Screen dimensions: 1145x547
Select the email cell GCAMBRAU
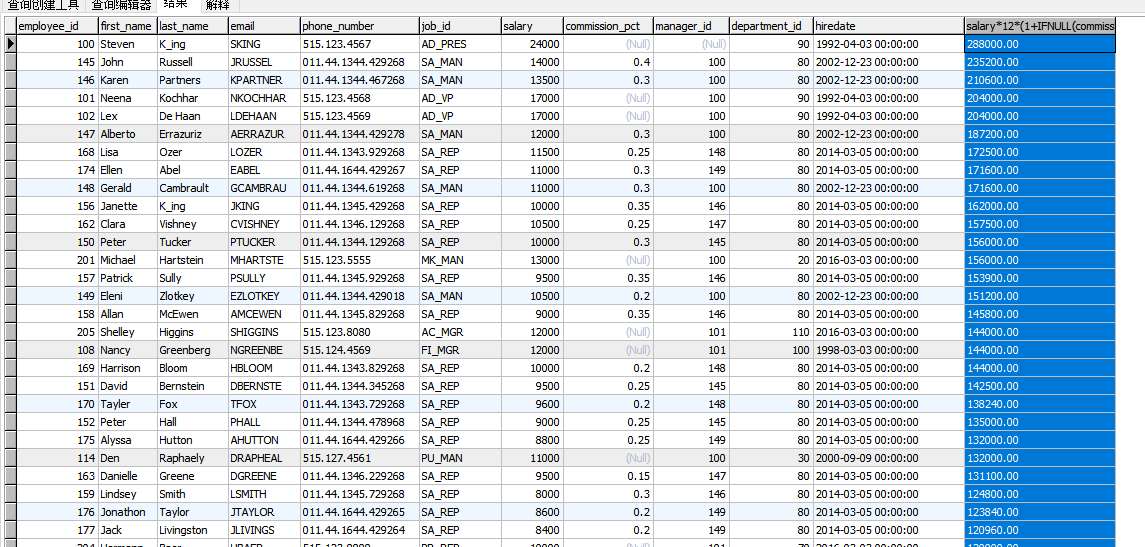(x=264, y=188)
